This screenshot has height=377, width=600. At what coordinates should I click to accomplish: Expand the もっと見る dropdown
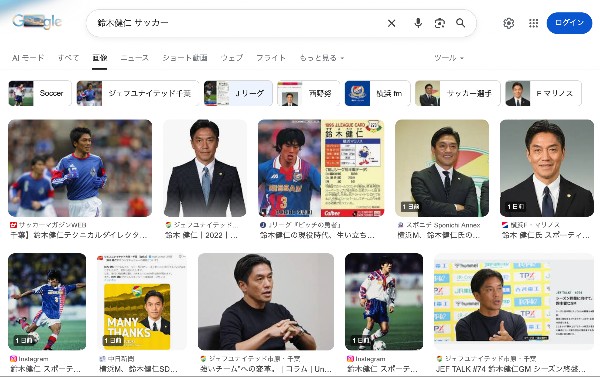pyautogui.click(x=322, y=58)
